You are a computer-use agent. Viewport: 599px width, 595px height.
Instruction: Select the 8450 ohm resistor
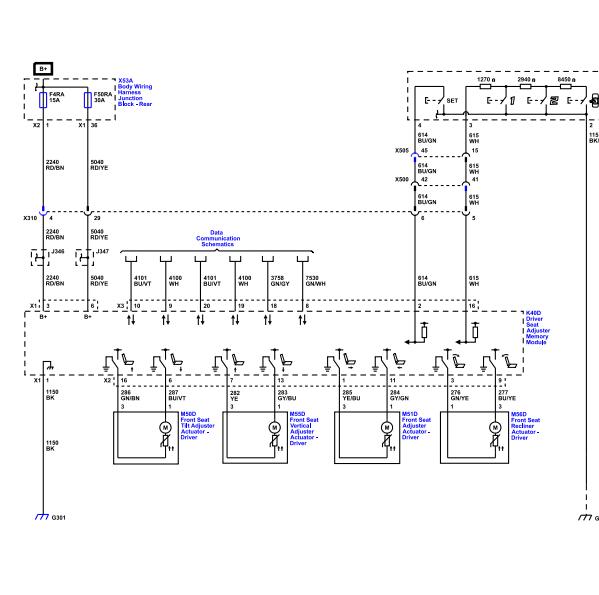(566, 87)
